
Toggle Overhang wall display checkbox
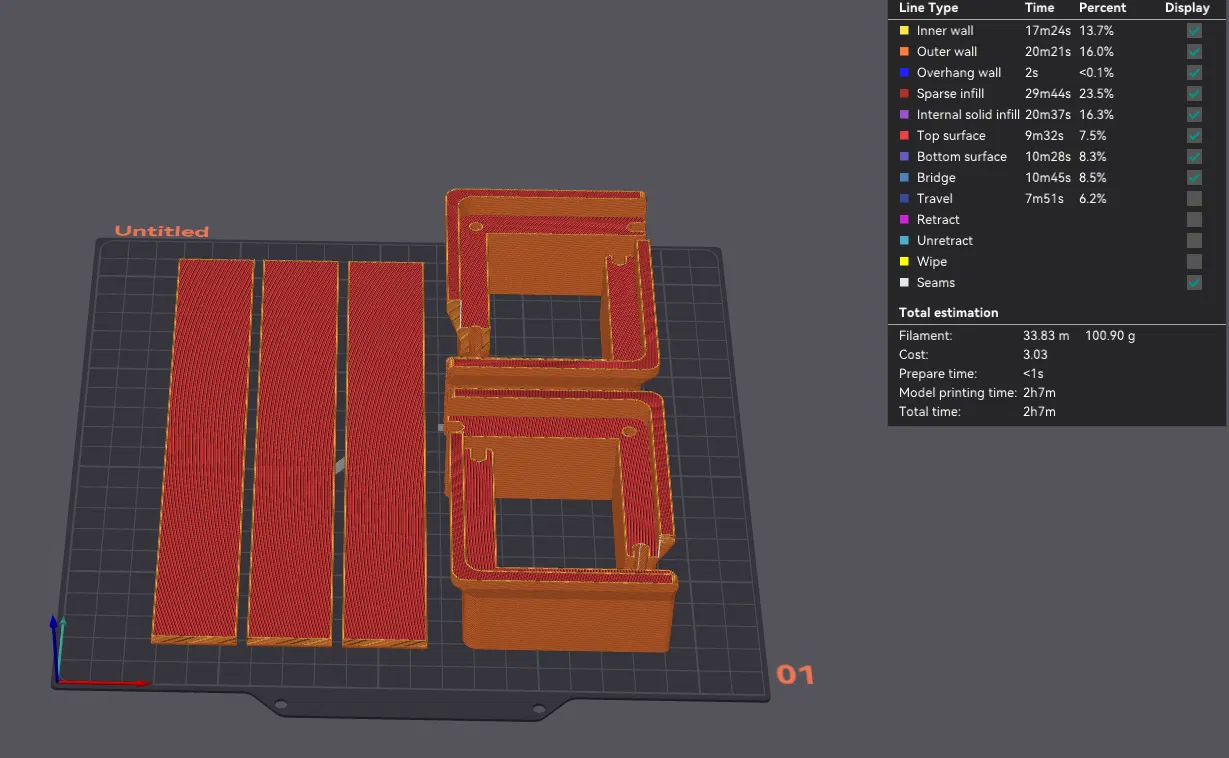[1194, 73]
